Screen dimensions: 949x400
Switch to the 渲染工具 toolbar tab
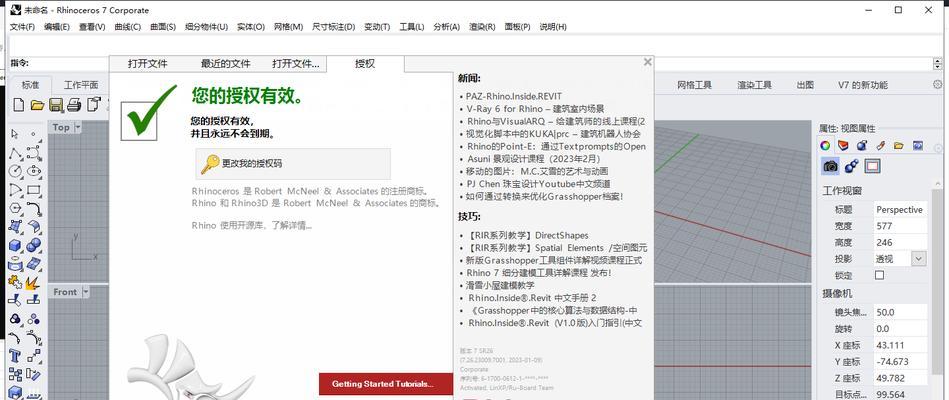754,85
